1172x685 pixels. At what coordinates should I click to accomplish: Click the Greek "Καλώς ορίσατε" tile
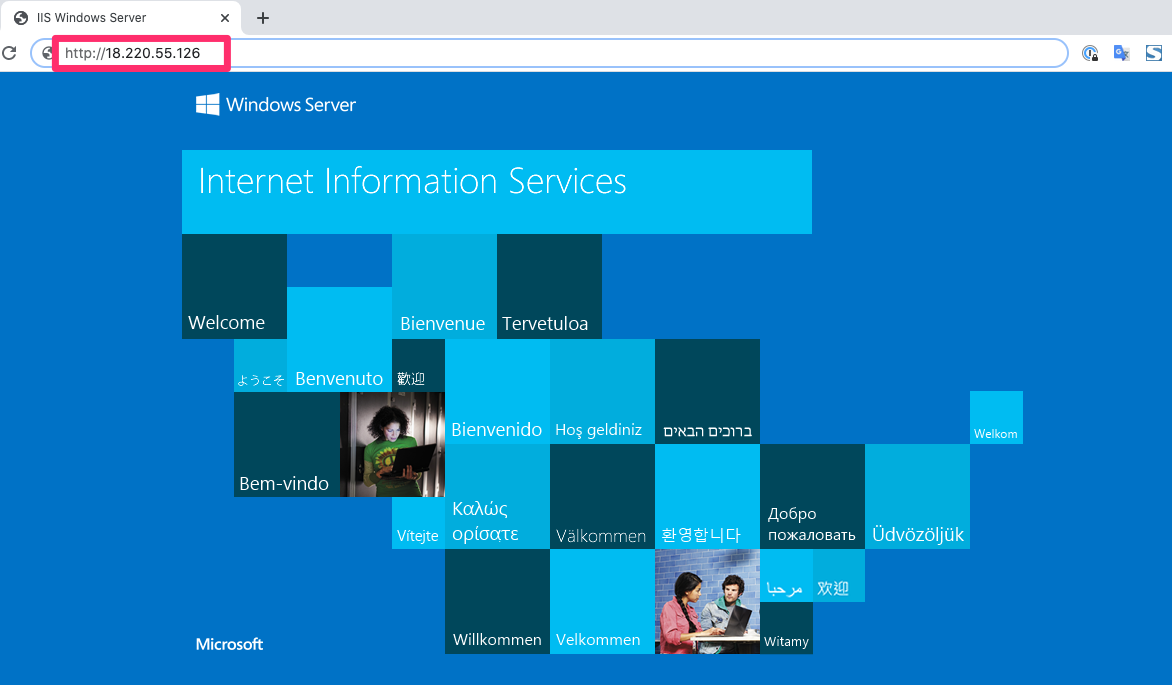point(497,497)
